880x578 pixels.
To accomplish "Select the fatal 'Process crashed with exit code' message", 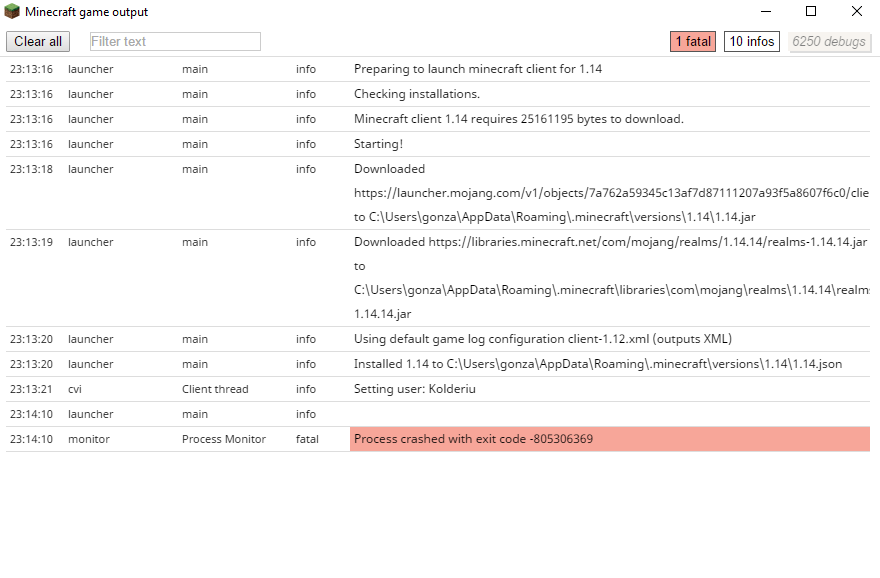I will 473,439.
